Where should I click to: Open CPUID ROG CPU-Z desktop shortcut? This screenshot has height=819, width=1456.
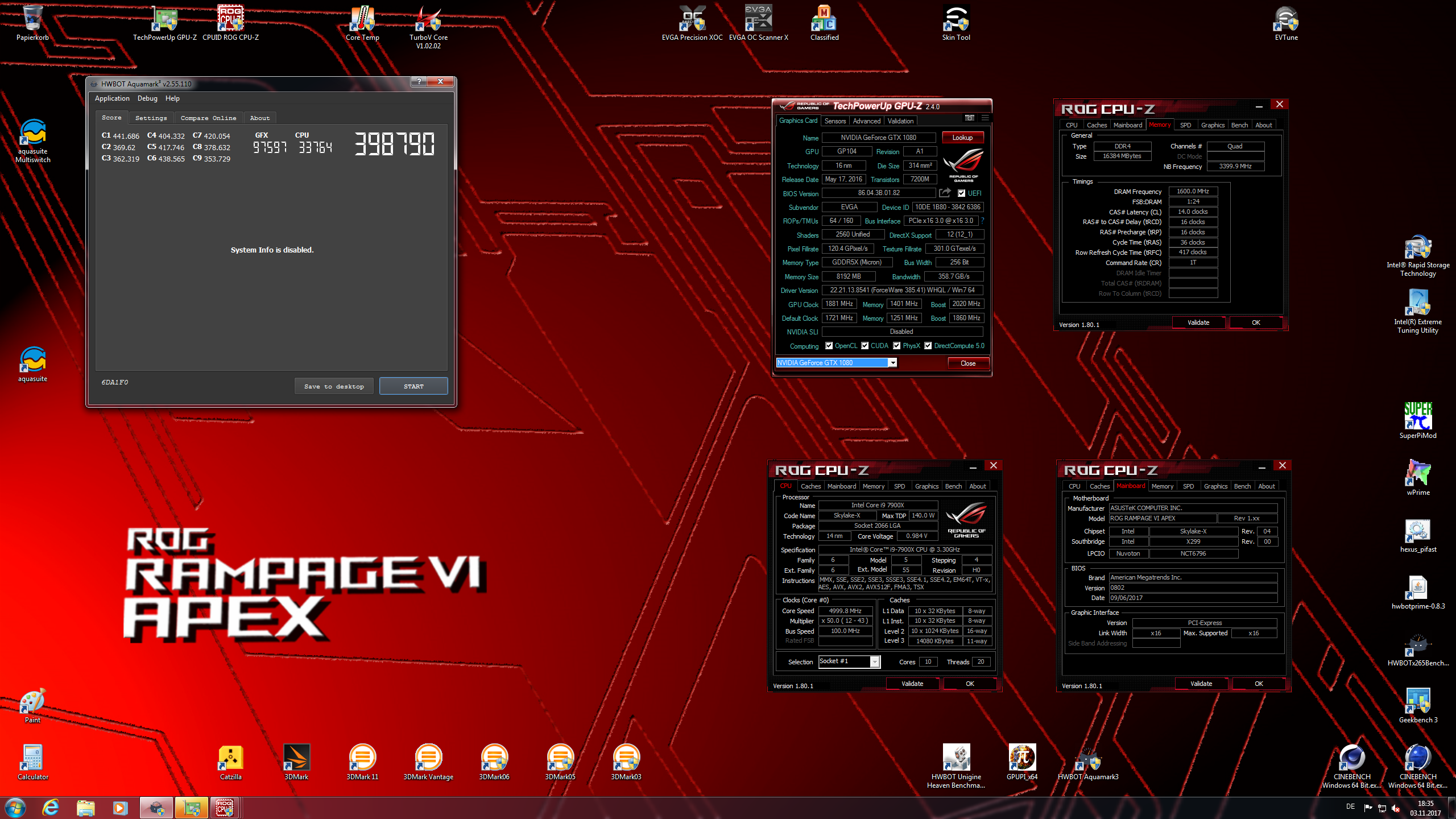tap(230, 23)
